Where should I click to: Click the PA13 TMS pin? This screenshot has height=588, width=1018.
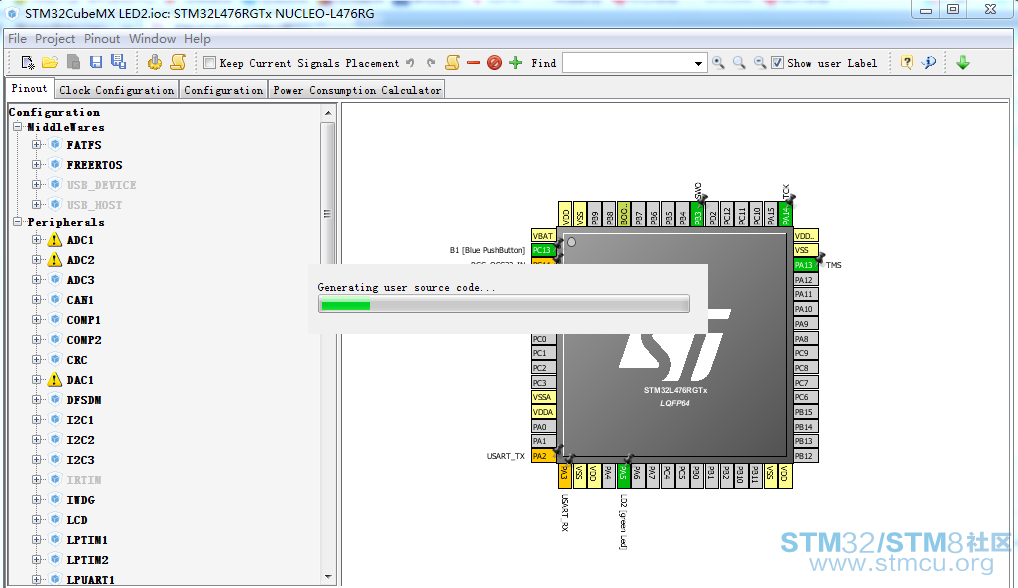point(805,265)
